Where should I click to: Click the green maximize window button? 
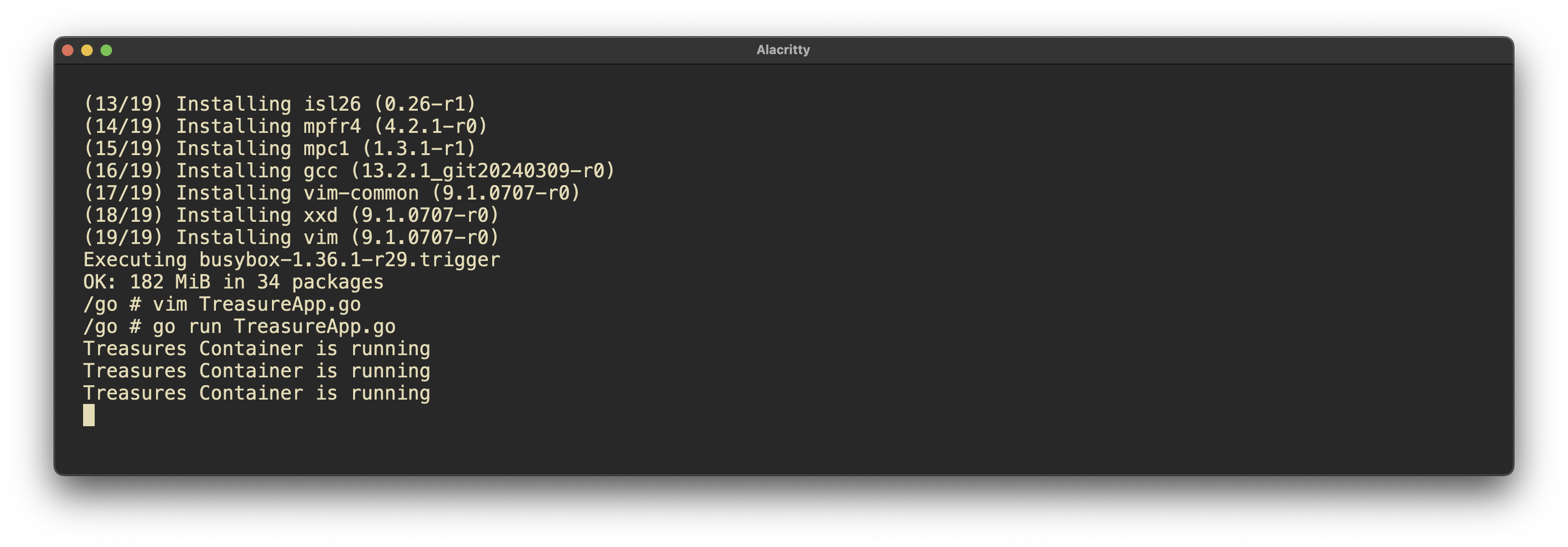[107, 51]
